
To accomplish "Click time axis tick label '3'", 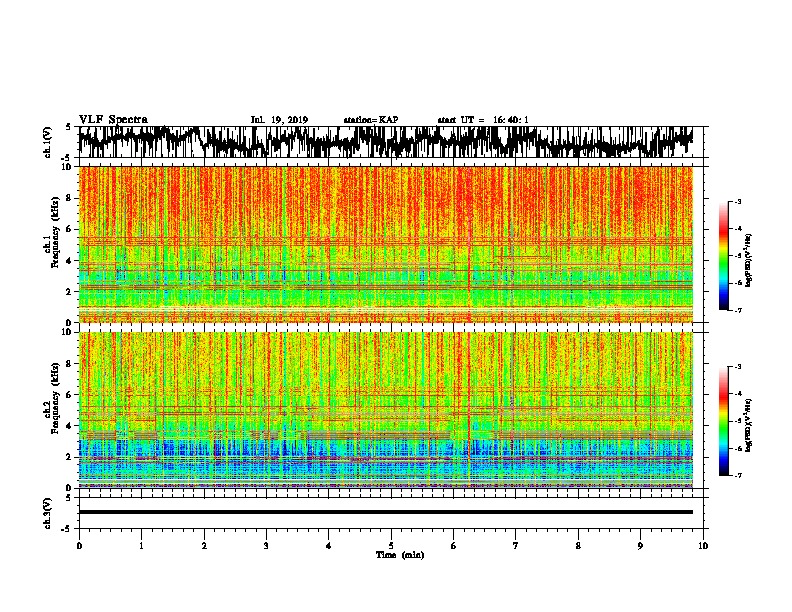I will [266, 545].
